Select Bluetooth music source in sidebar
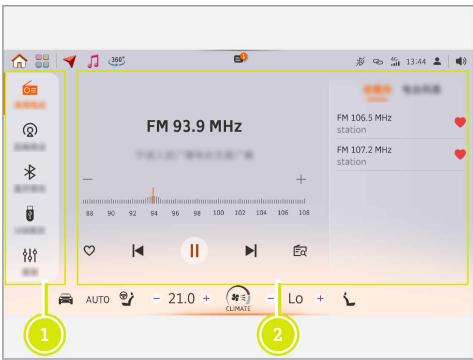Screen dimensions: 473x360 [x=30, y=178]
